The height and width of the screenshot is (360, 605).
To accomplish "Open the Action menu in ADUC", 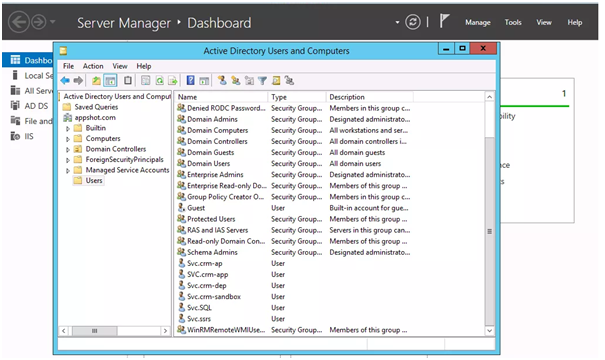I will [93, 66].
